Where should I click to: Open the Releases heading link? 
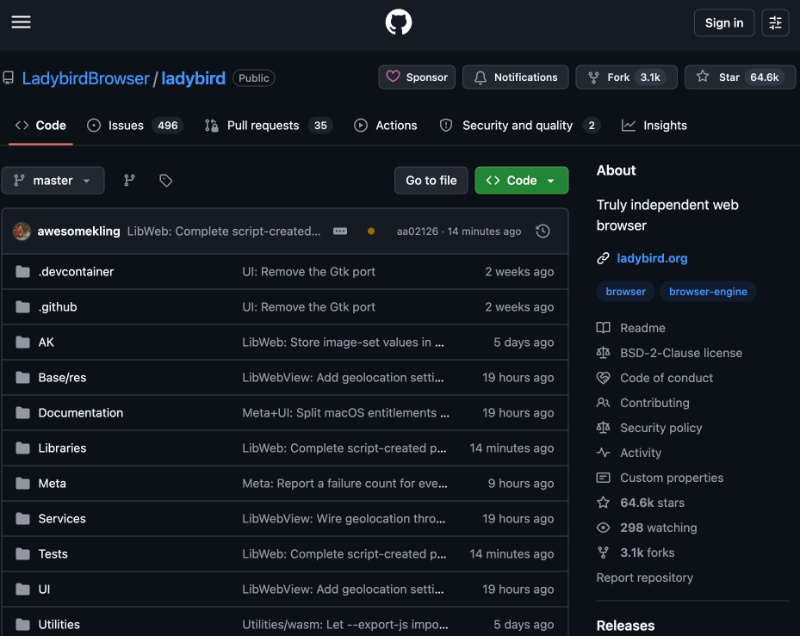pyautogui.click(x=626, y=625)
